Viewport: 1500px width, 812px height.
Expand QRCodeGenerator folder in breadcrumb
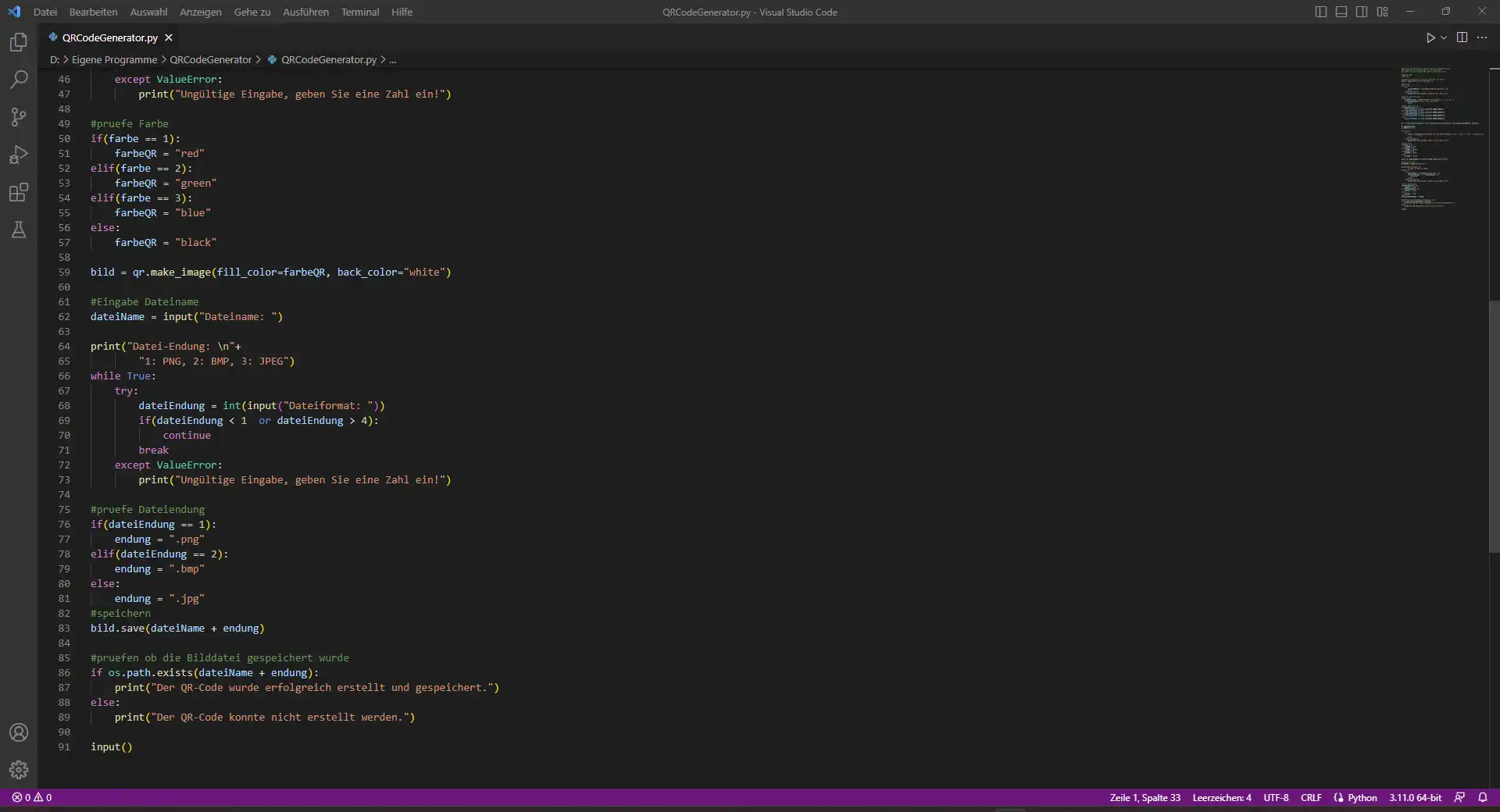210,59
